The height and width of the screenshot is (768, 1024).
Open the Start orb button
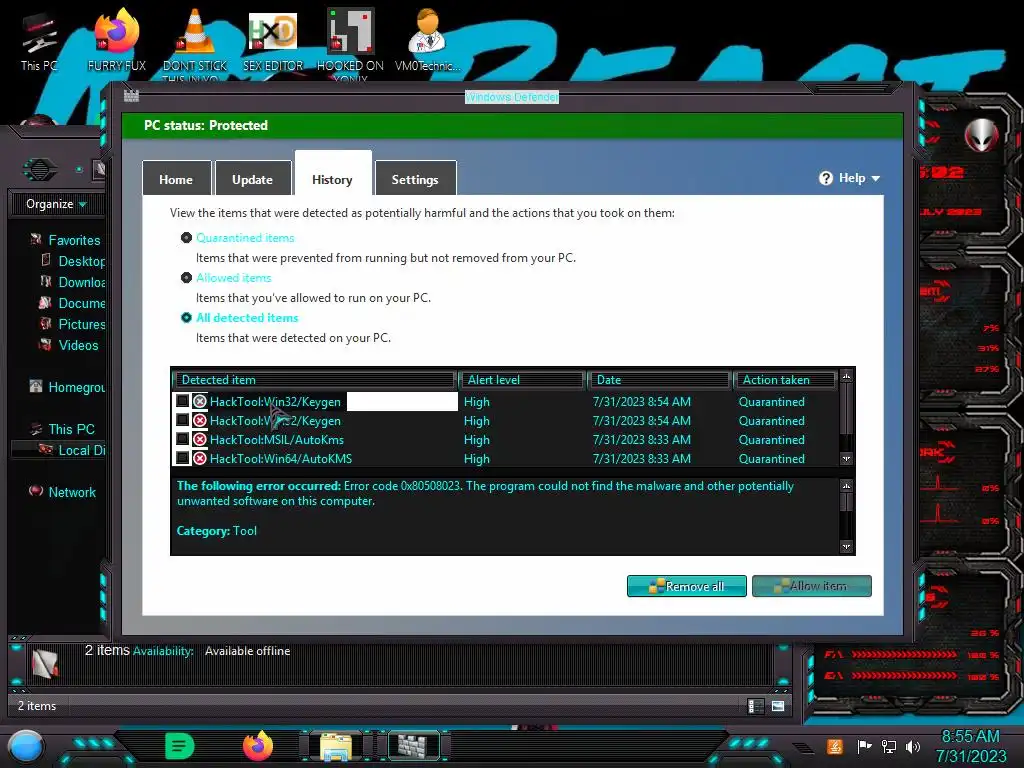point(26,746)
